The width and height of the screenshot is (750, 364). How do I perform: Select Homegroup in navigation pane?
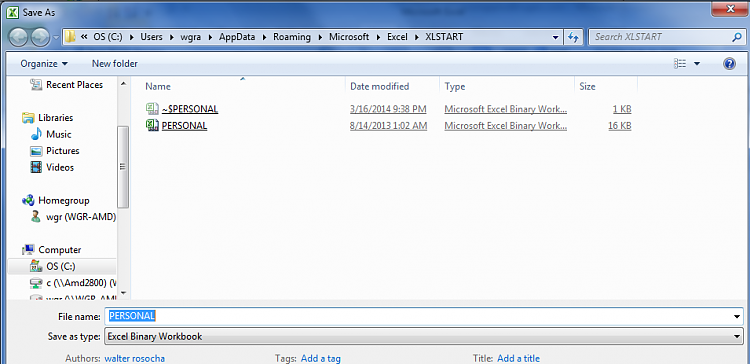[64, 200]
